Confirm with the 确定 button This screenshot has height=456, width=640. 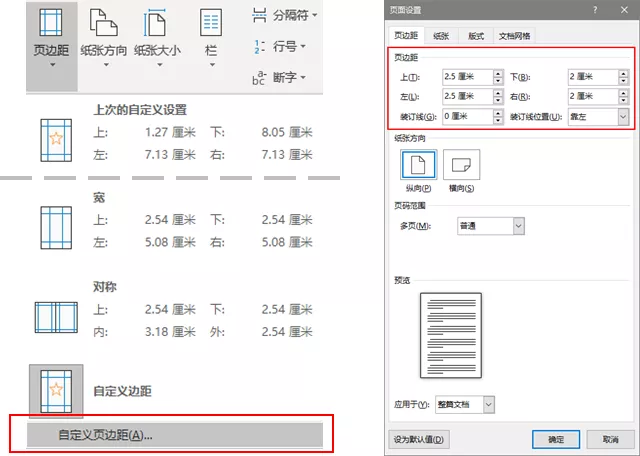click(x=556, y=440)
